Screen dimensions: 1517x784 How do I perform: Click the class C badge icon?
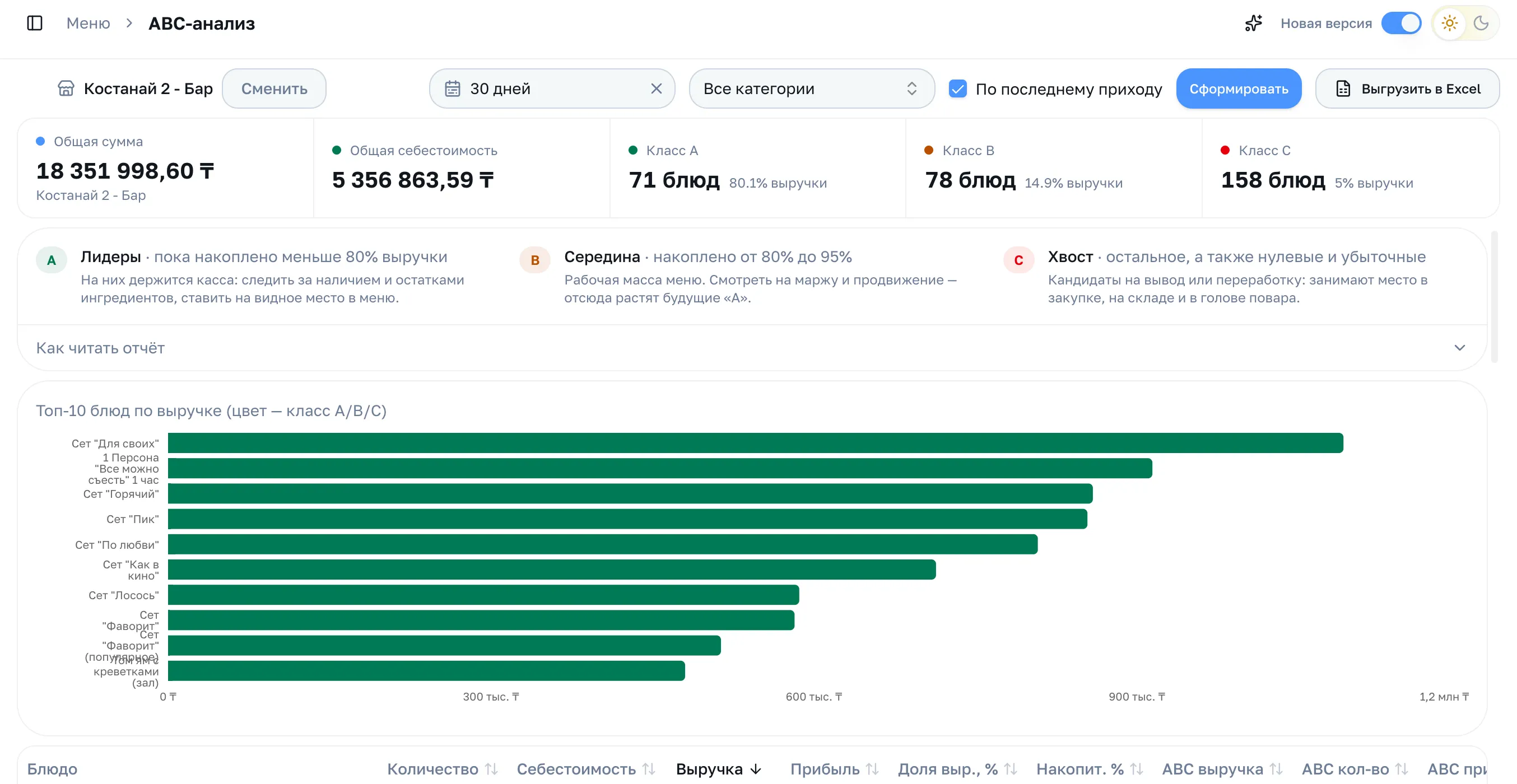pyautogui.click(x=1019, y=260)
